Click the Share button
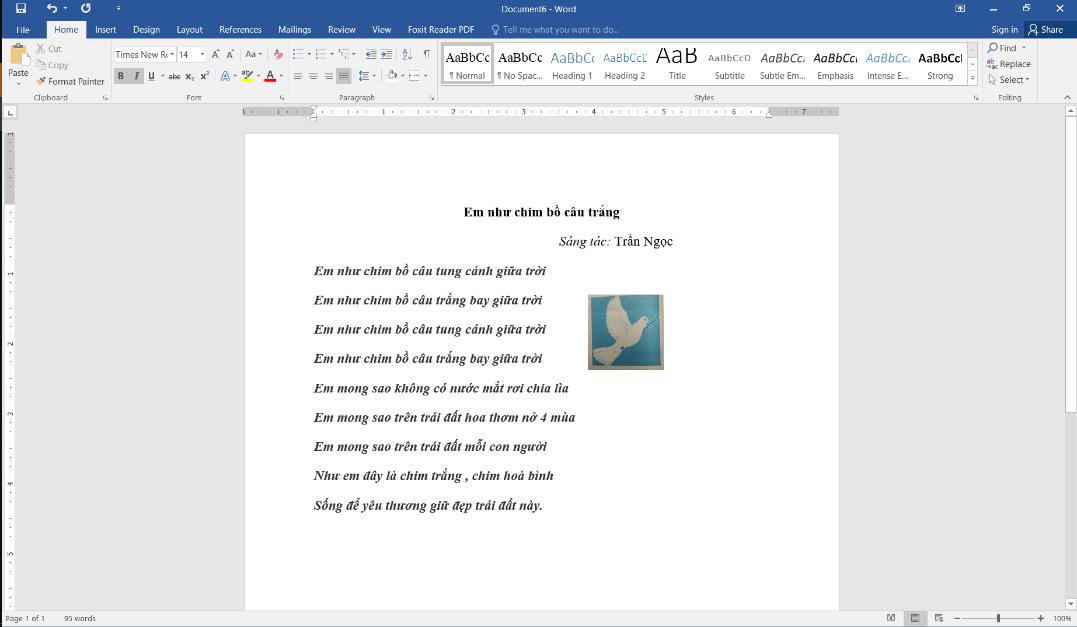Image resolution: width=1077 pixels, height=627 pixels. click(1045, 30)
